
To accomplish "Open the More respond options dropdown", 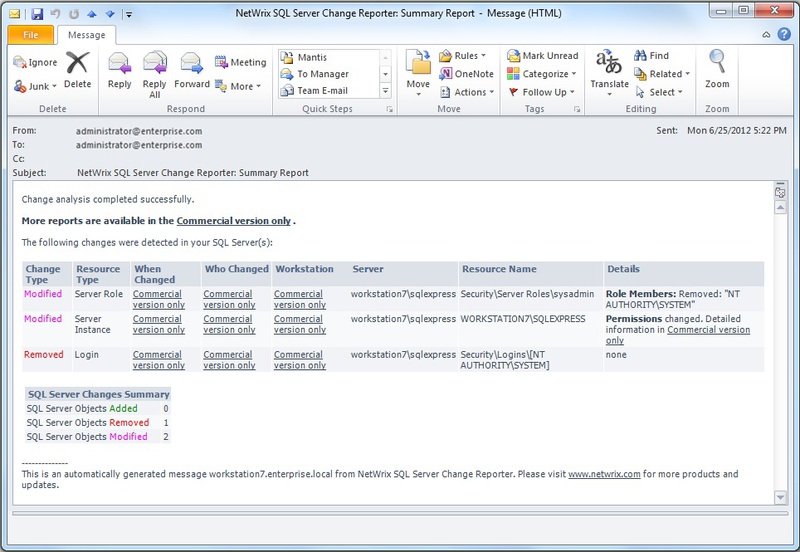I will pyautogui.click(x=238, y=86).
